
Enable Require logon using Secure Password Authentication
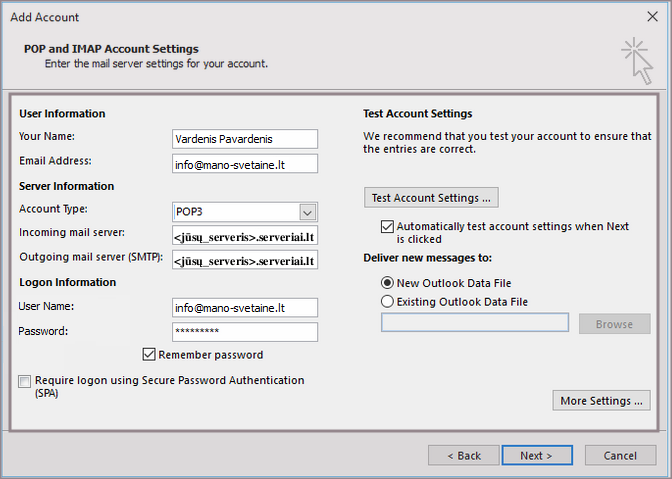click(x=24, y=381)
